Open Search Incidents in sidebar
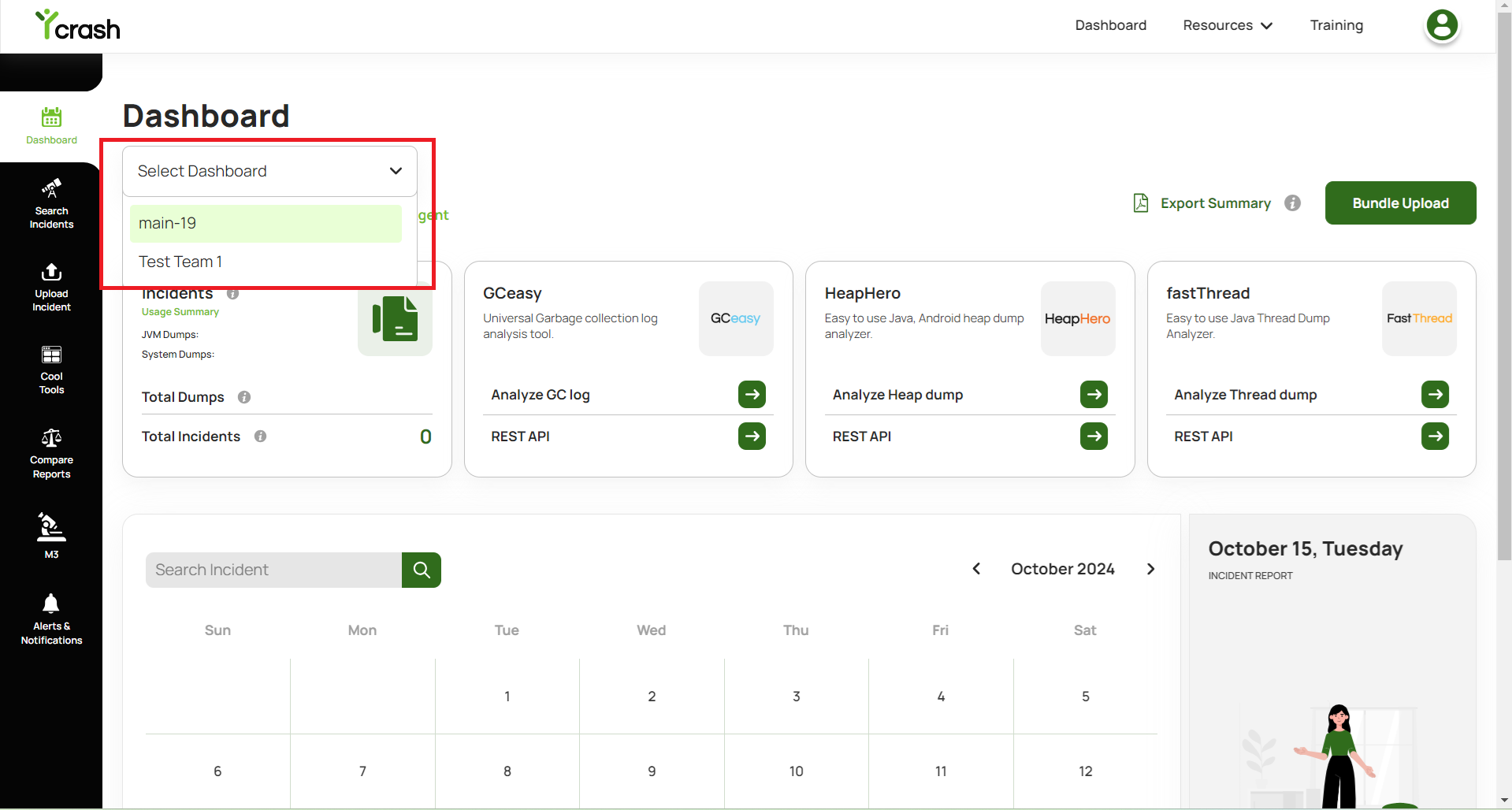The width and height of the screenshot is (1512, 810). [x=51, y=204]
